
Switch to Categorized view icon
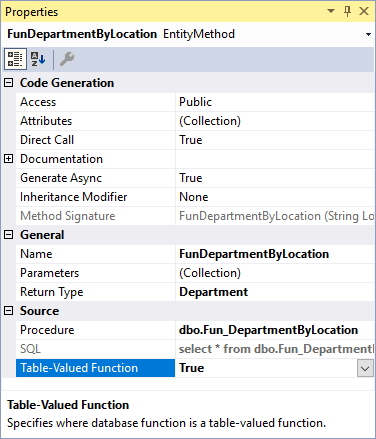15,59
